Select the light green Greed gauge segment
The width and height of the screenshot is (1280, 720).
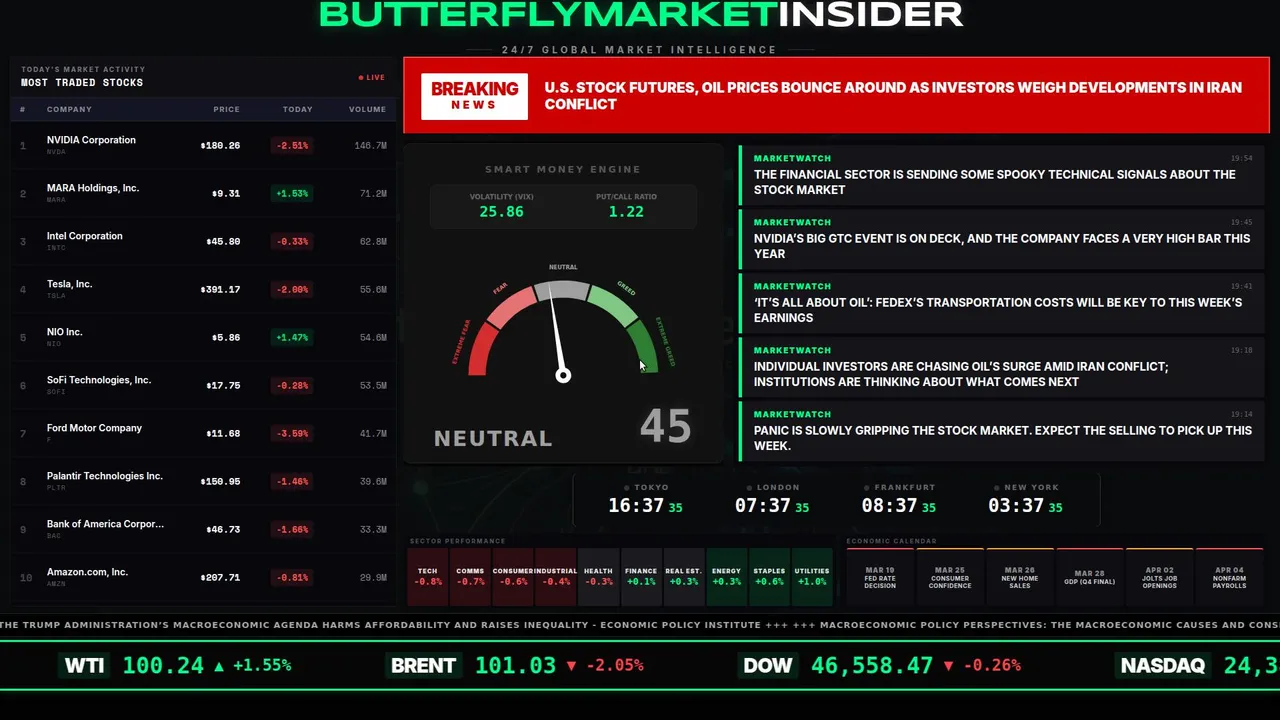click(612, 305)
